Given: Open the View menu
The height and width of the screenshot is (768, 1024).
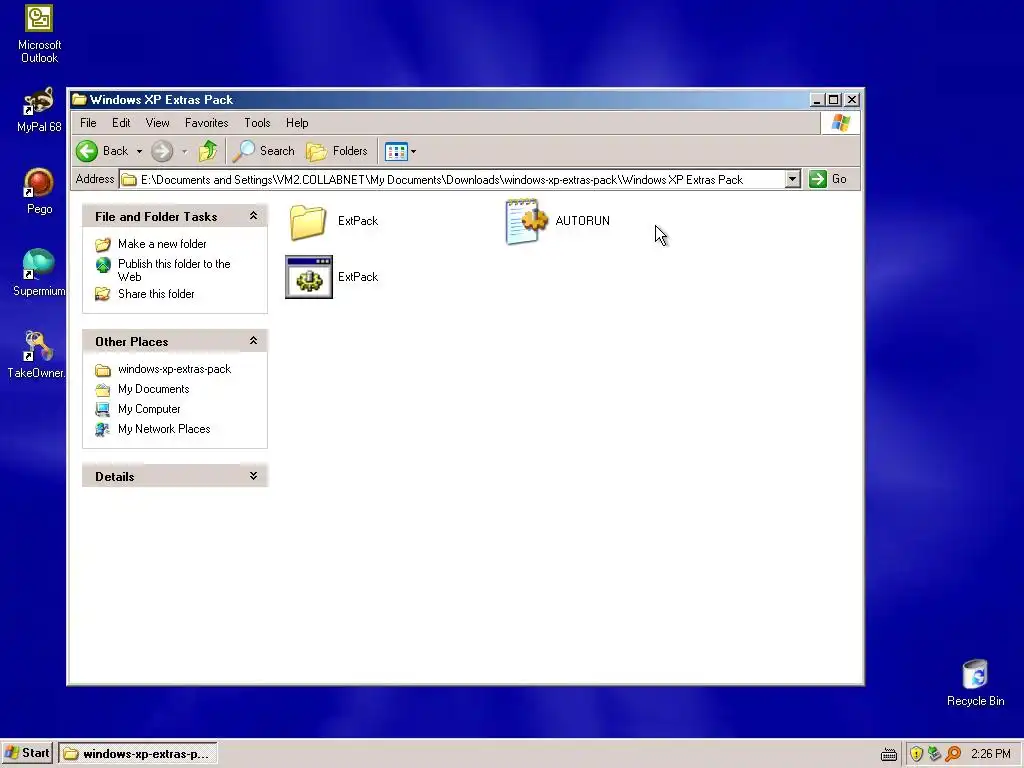Looking at the screenshot, I should pyautogui.click(x=157, y=123).
